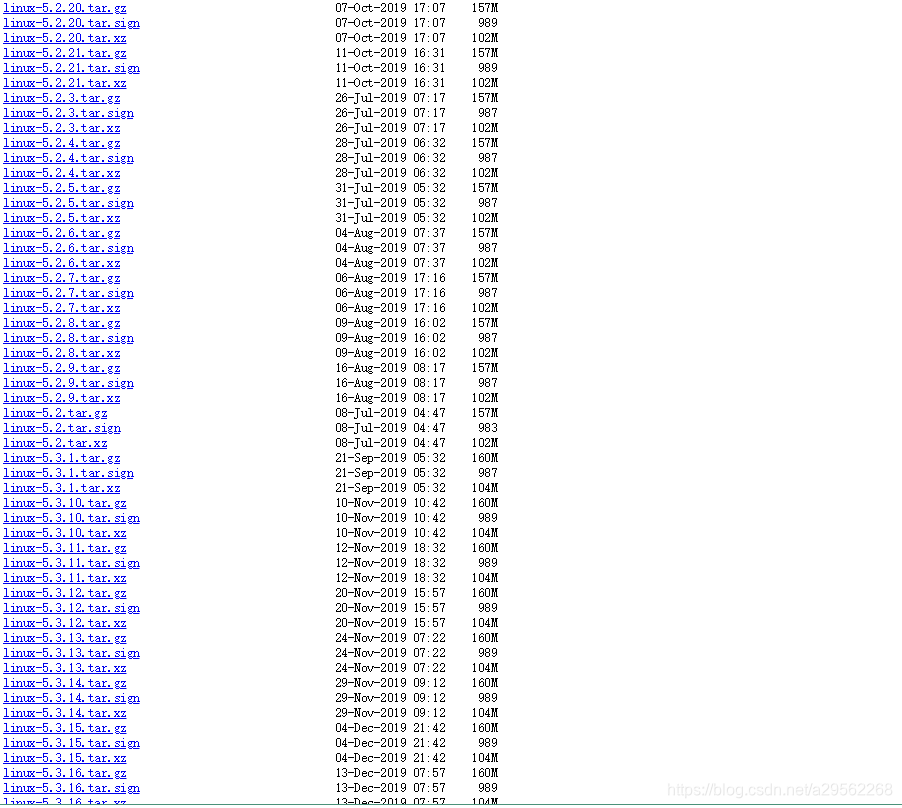Select linux-5.2.5.tar.sign

tap(68, 203)
